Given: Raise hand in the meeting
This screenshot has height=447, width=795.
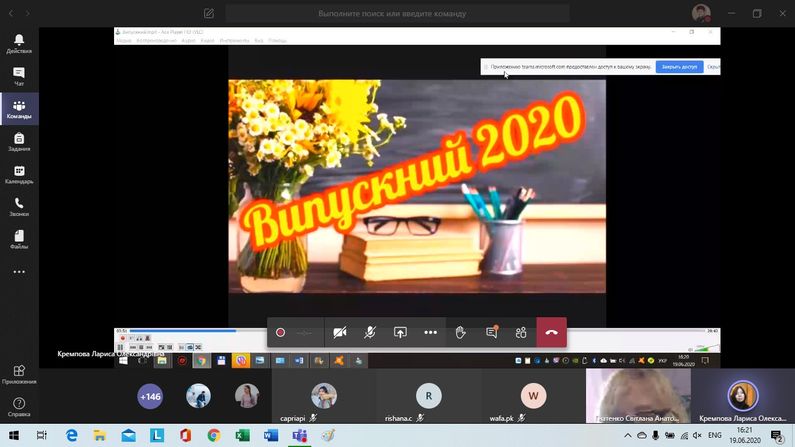Looking at the screenshot, I should [x=460, y=332].
